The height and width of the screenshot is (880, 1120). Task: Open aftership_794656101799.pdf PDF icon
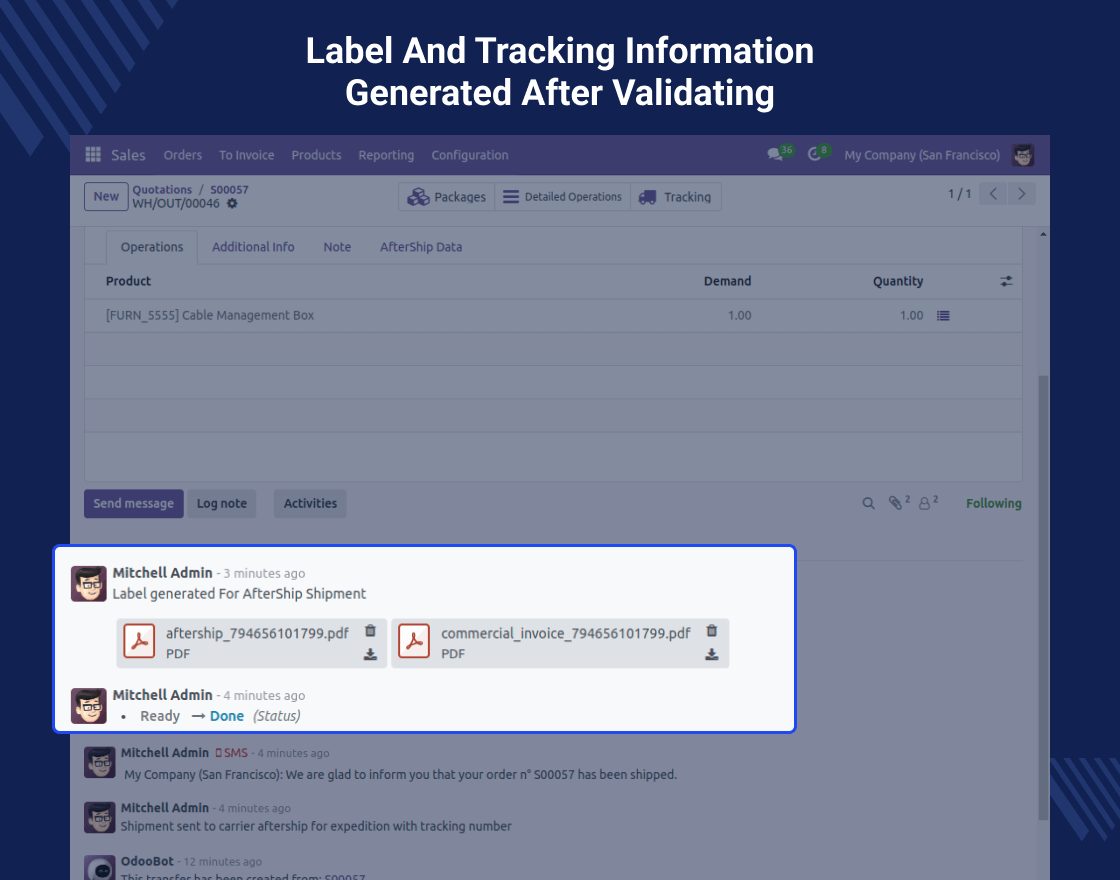(139, 641)
